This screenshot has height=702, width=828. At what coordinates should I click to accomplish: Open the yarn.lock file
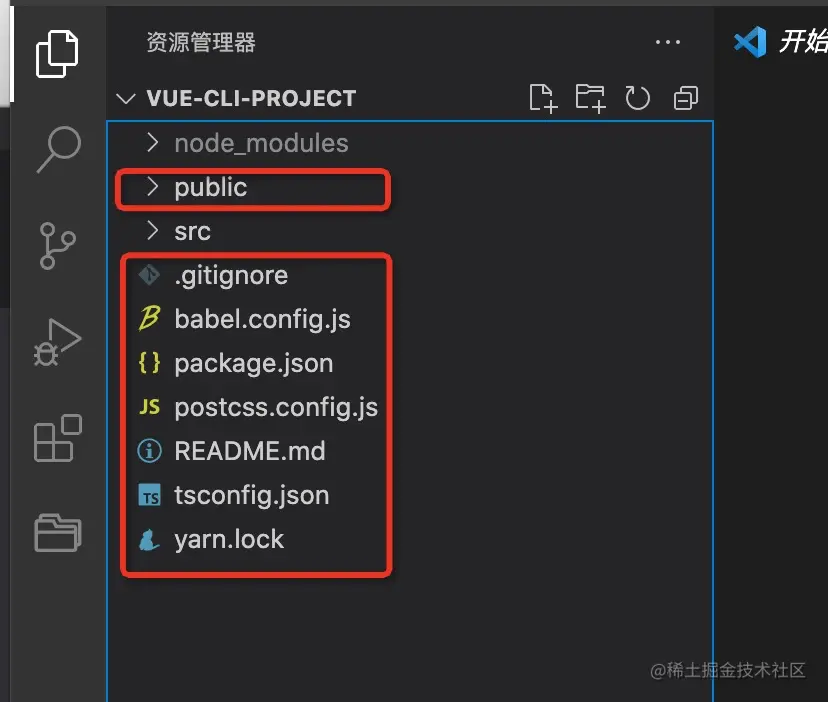click(x=229, y=539)
